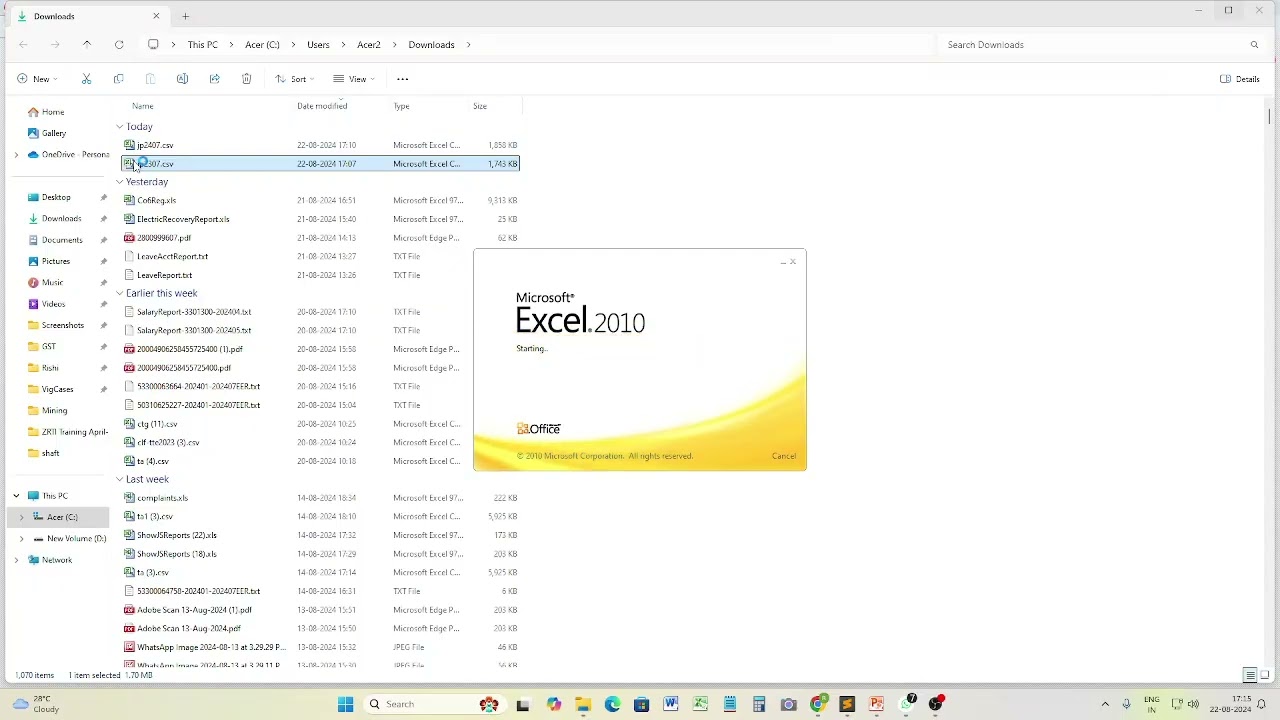The height and width of the screenshot is (720, 1280).
Task: Click the Date modified column header
Action: pos(322,106)
